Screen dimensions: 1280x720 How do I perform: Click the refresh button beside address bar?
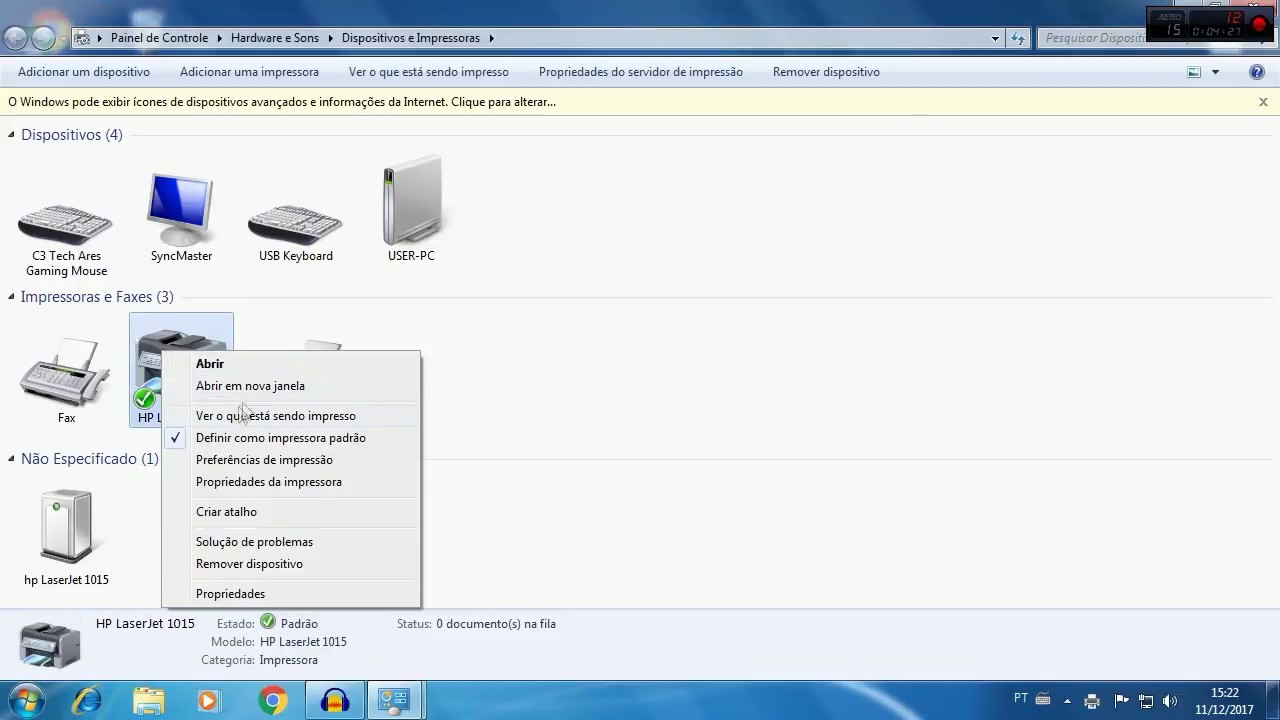point(1018,38)
